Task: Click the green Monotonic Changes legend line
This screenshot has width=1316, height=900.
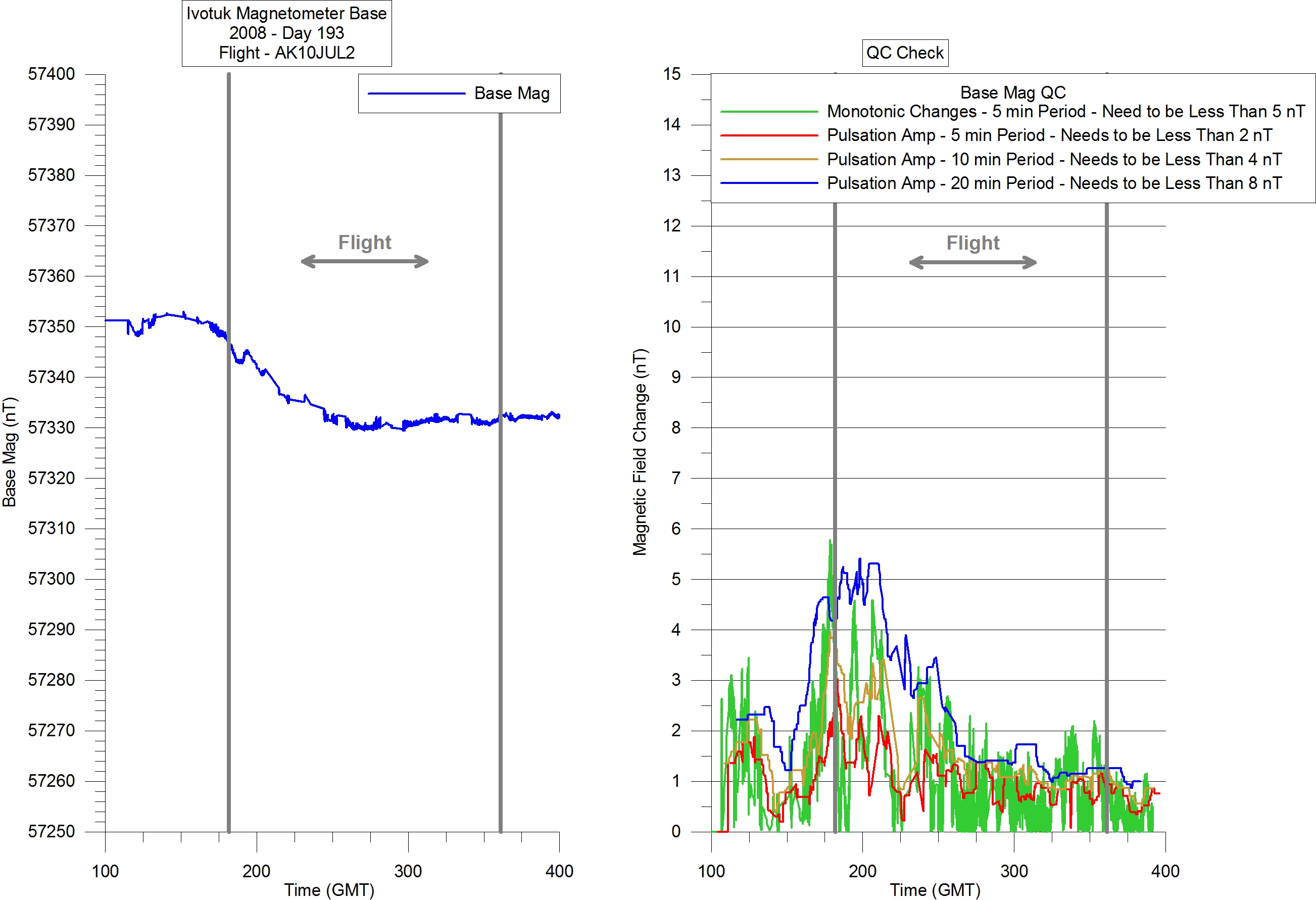Action: click(768, 112)
